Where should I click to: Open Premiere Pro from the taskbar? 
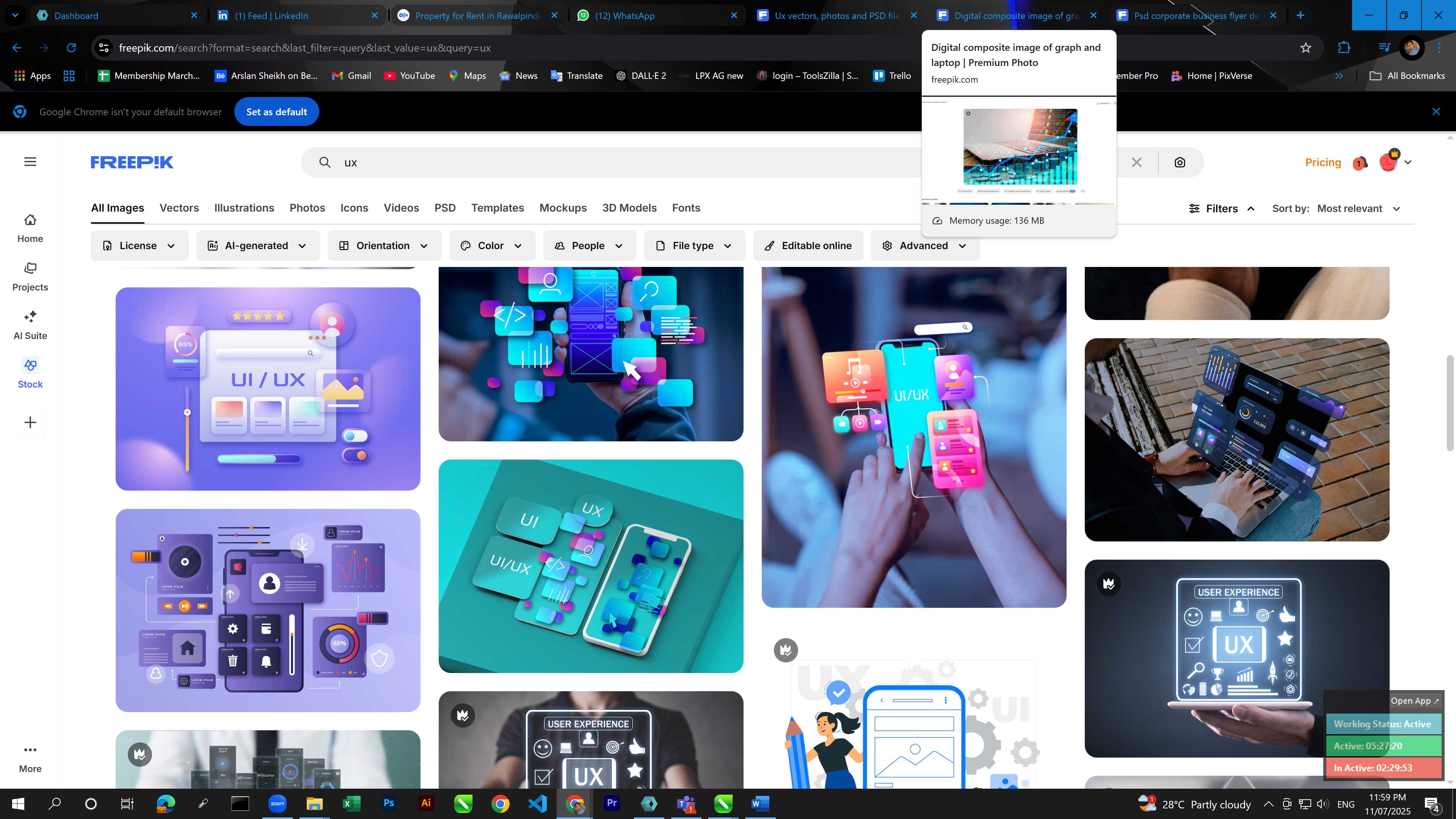[612, 803]
